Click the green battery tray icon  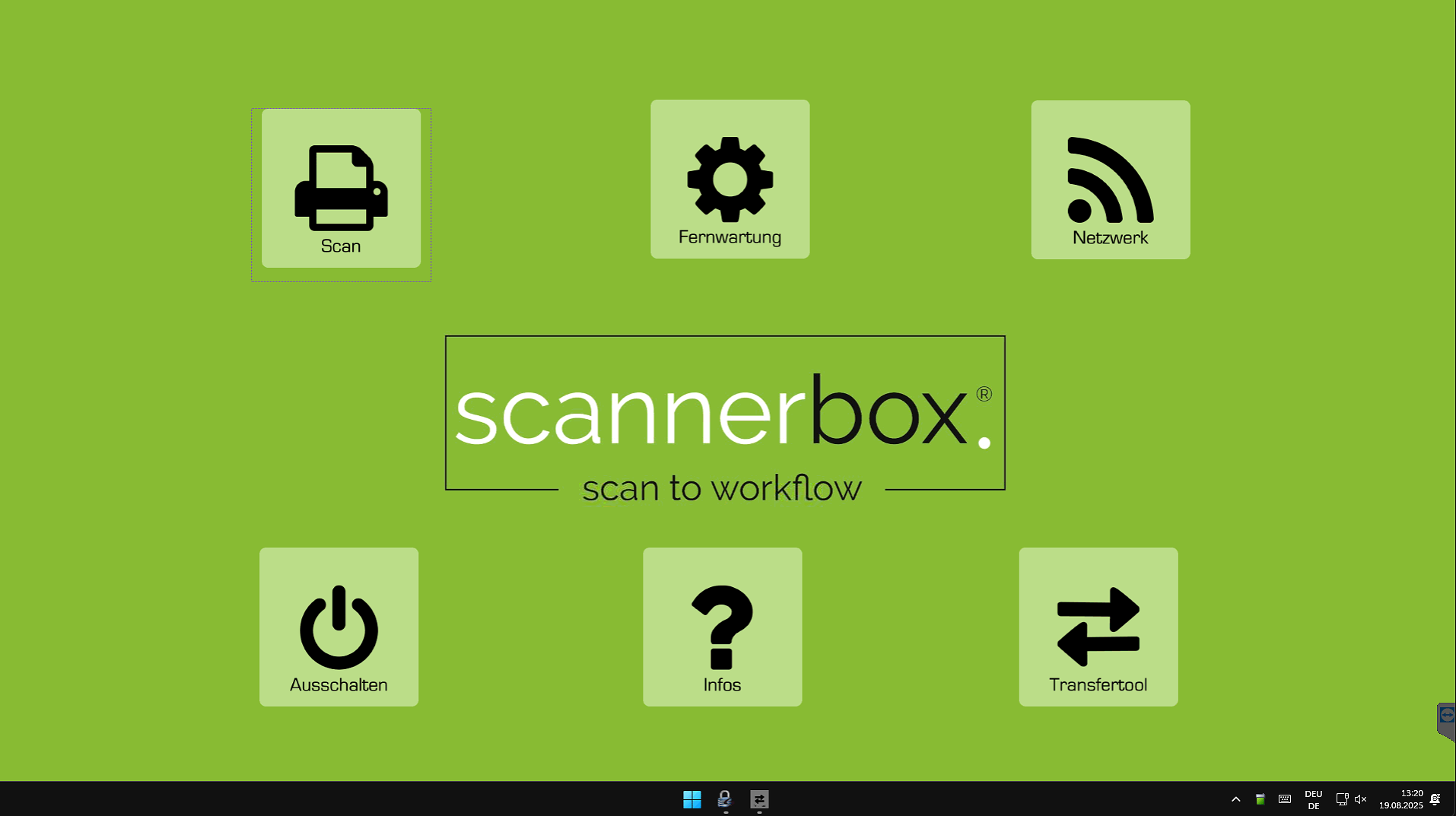point(1260,799)
